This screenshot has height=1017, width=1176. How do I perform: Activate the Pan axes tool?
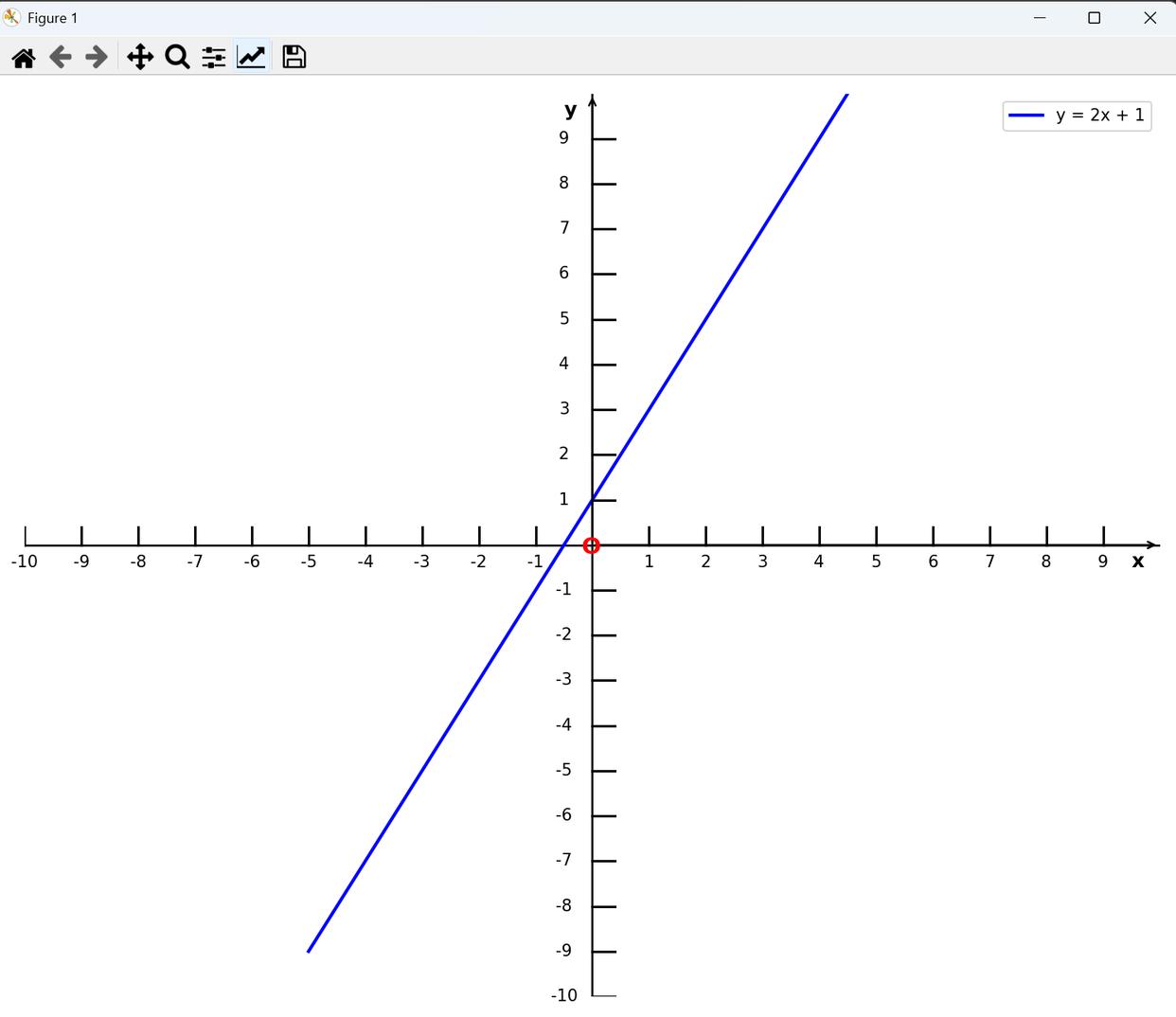tap(140, 58)
